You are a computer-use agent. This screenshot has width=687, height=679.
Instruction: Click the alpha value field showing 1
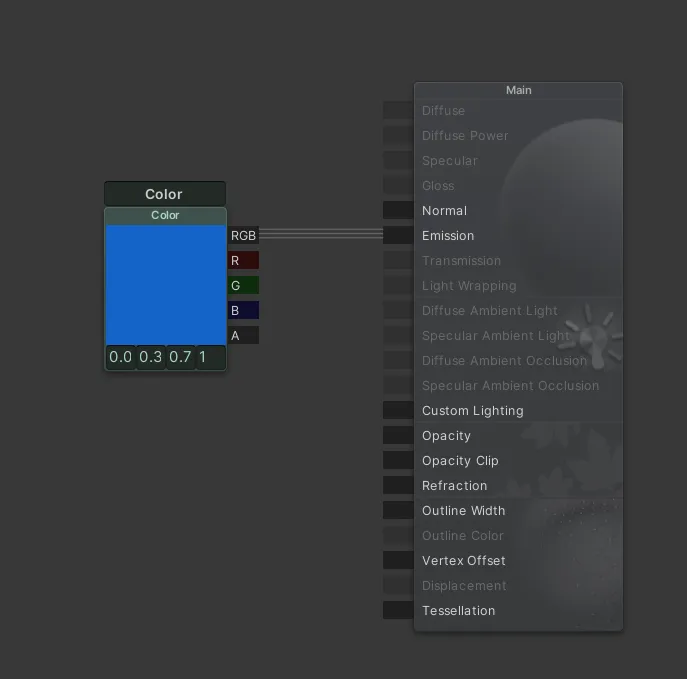coord(210,357)
